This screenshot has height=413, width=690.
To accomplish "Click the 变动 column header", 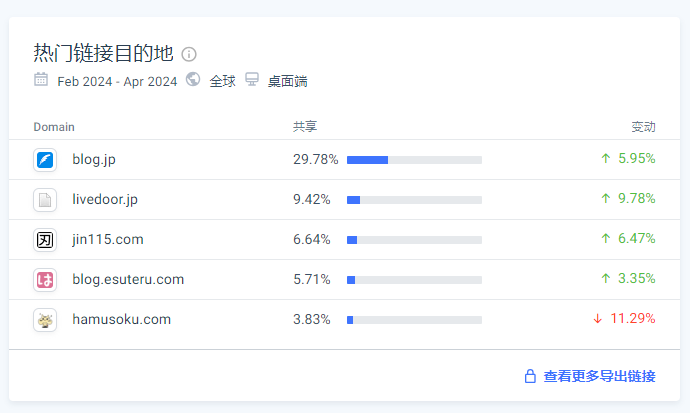I will [643, 127].
